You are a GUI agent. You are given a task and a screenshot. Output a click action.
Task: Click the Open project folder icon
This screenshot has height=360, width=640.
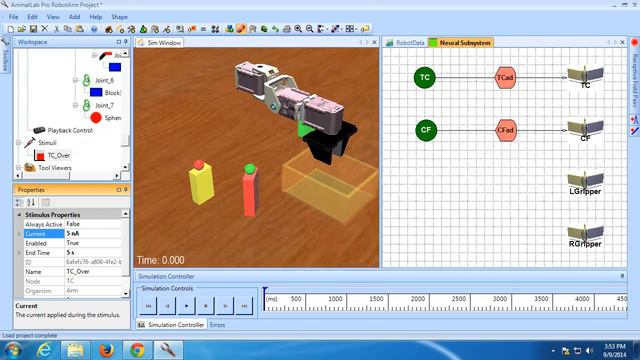click(x=22, y=29)
